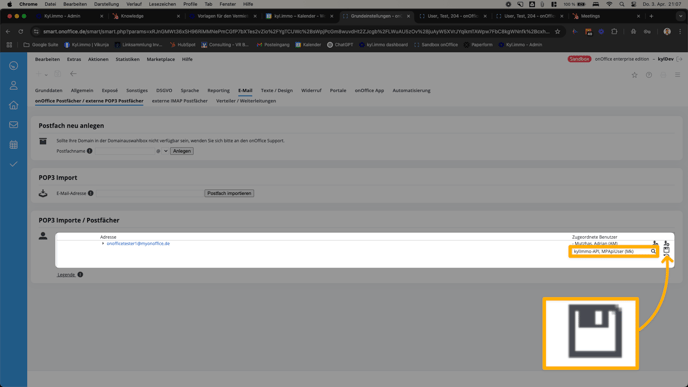688x387 pixels.
Task: Click info icon beside Postfachname
Action: 90,151
